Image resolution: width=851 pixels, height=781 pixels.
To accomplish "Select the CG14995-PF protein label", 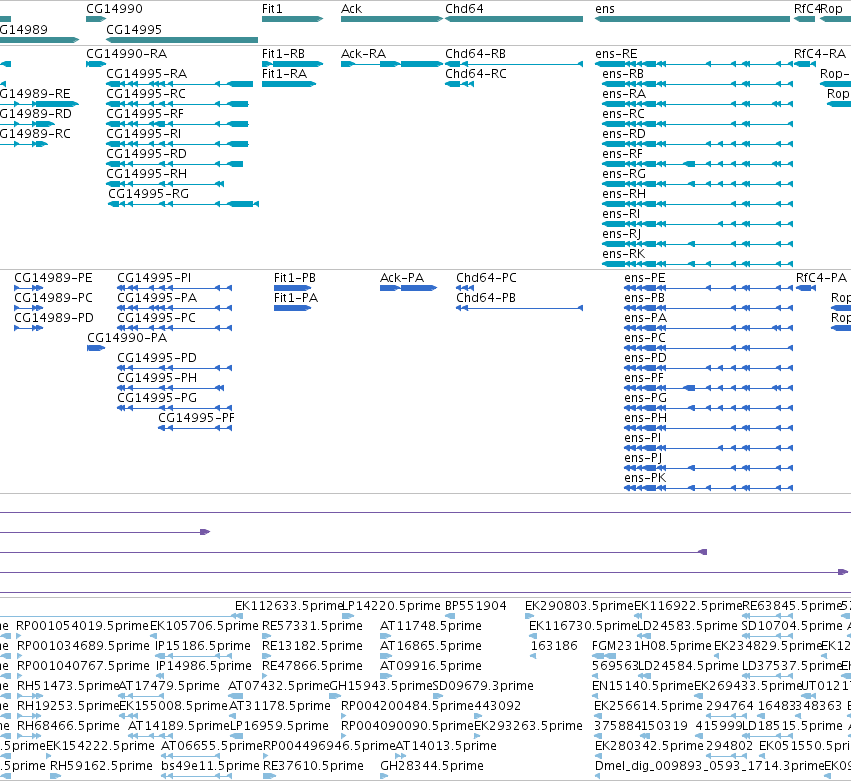I will click(x=196, y=418).
